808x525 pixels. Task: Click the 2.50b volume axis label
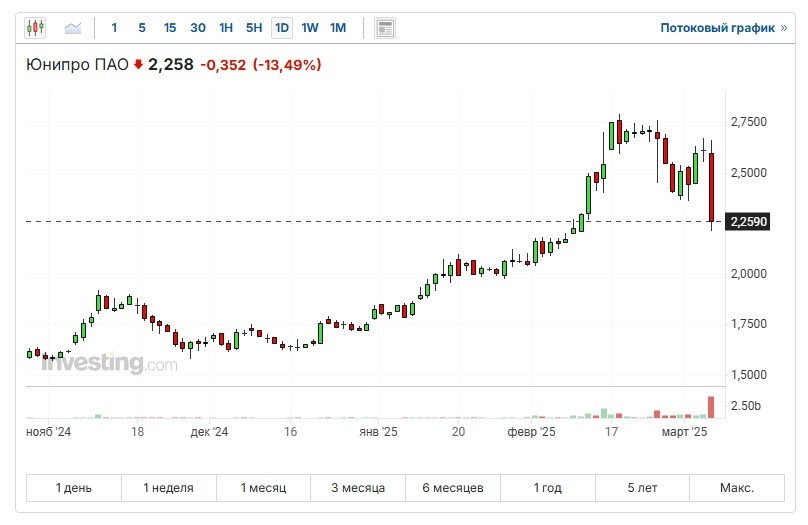point(746,406)
